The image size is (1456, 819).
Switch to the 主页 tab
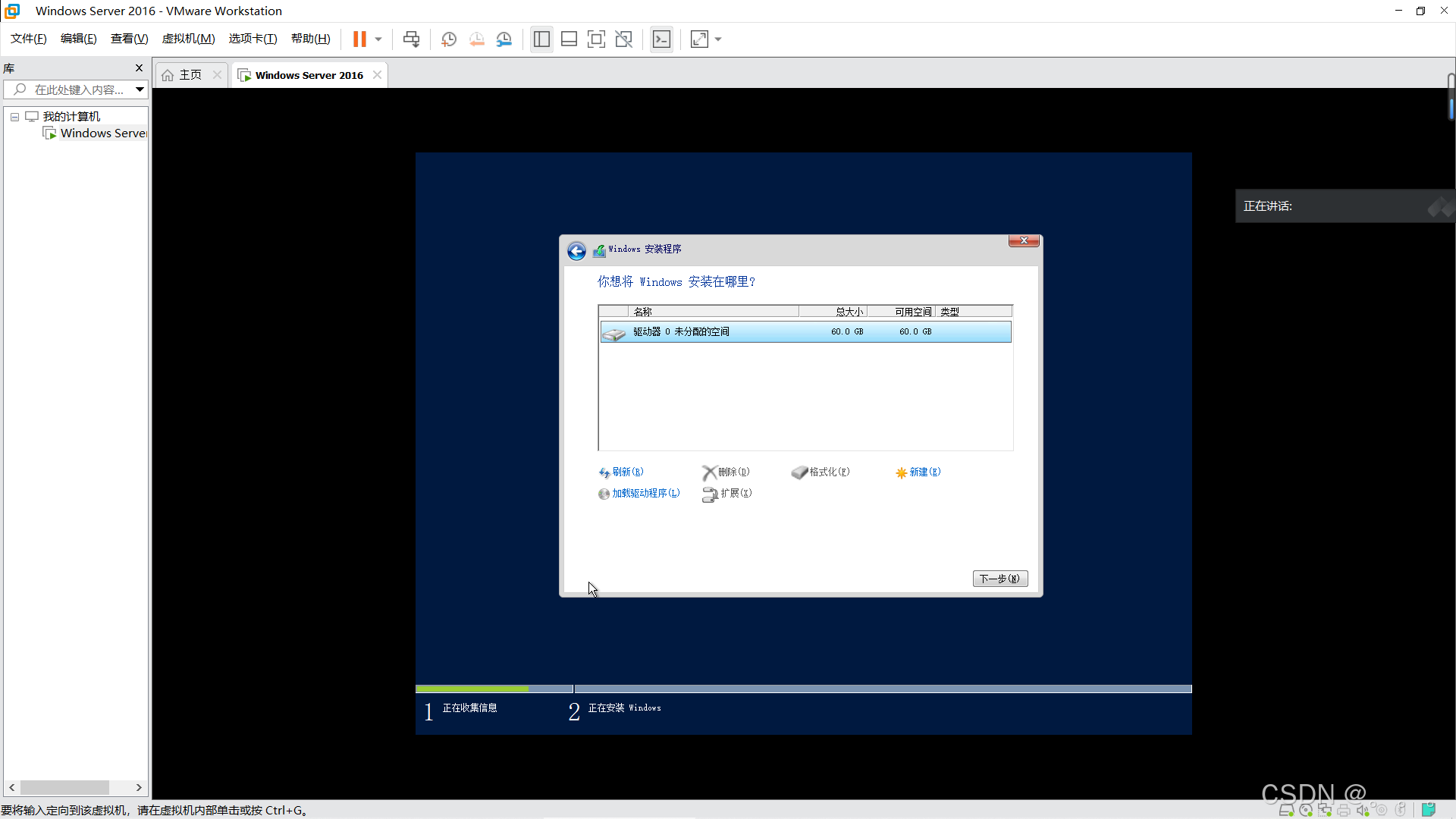[190, 75]
